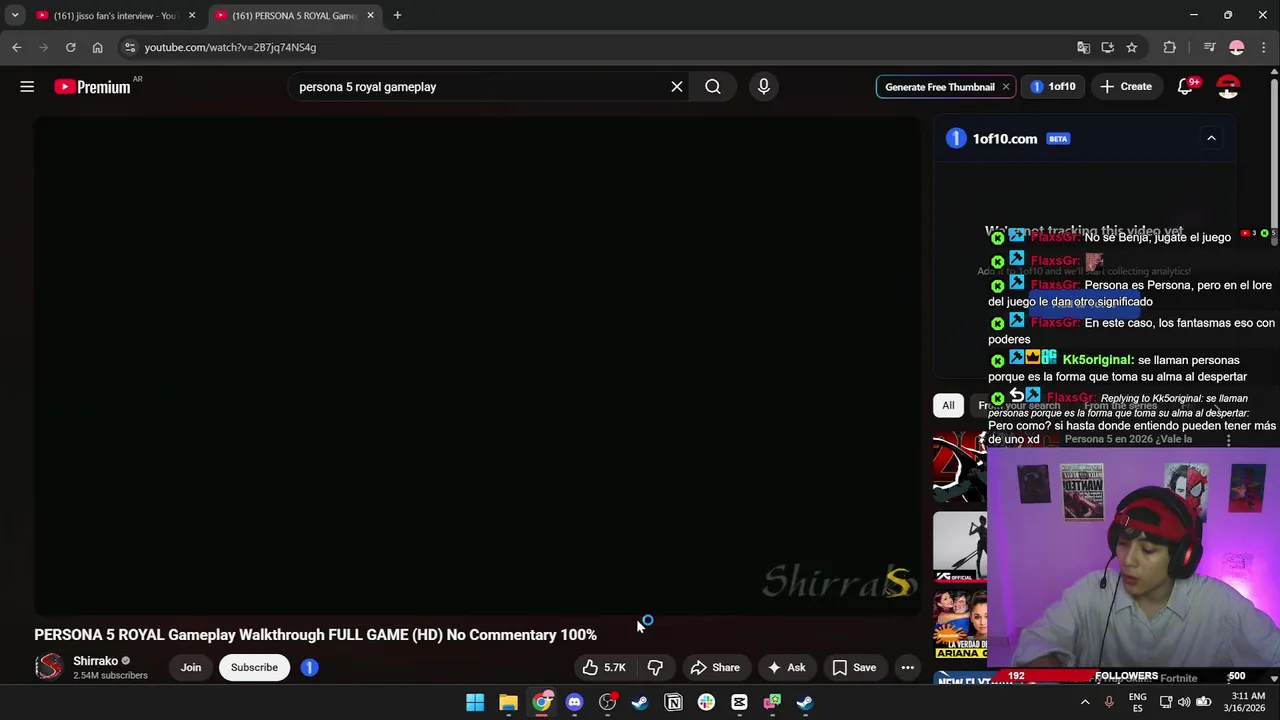Open the tab search dropdown arrow
1280x720 pixels.
point(15,16)
